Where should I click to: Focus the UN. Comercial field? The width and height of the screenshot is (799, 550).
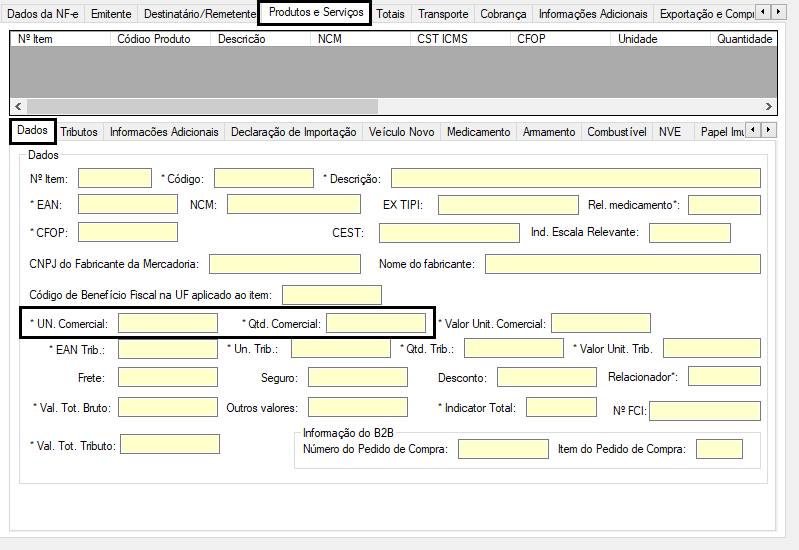pos(168,323)
